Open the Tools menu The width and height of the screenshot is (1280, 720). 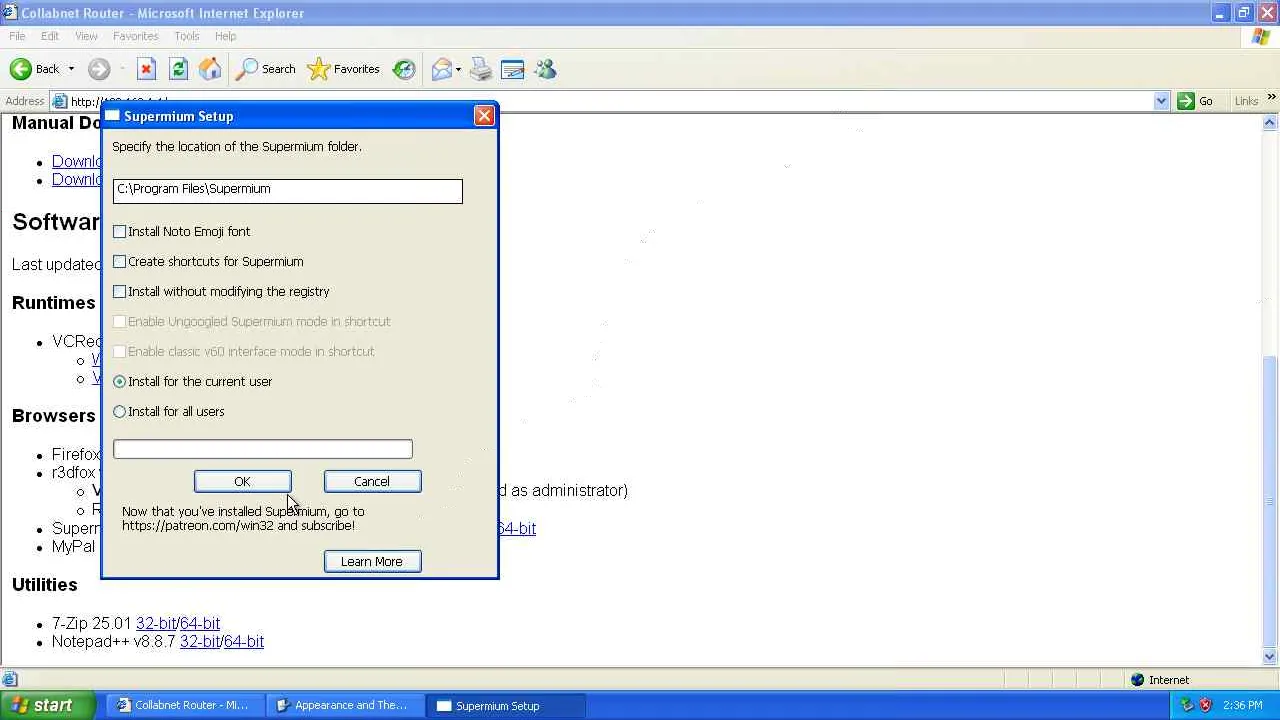pyautogui.click(x=187, y=36)
